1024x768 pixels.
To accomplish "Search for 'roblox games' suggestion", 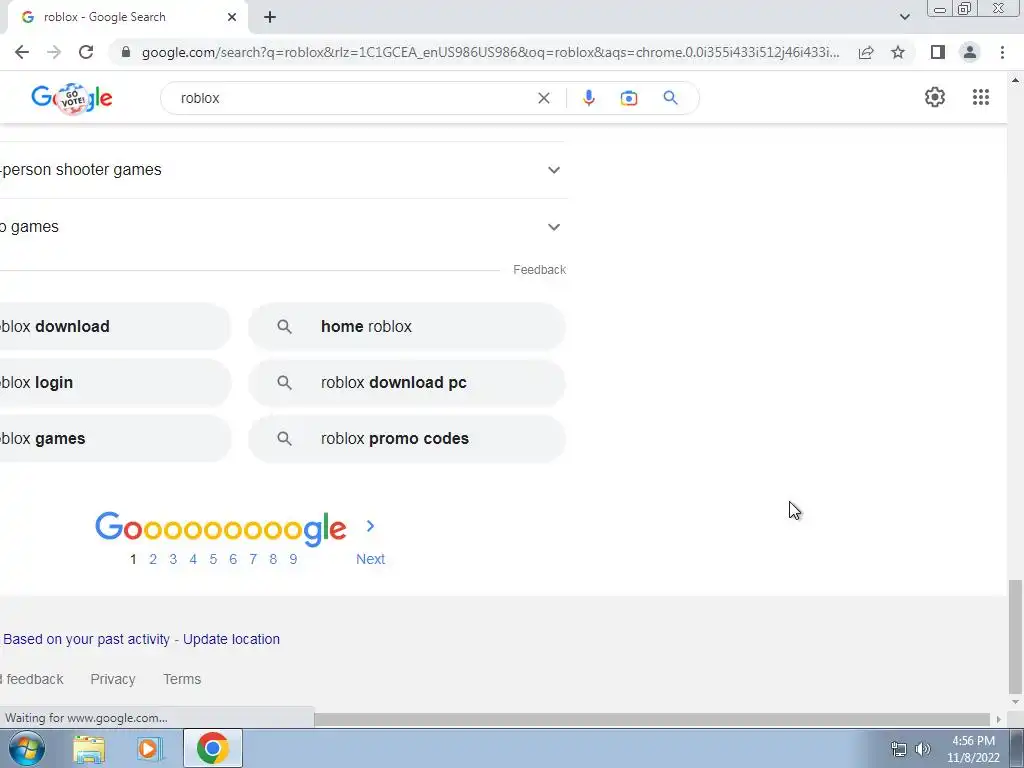I will point(115,439).
